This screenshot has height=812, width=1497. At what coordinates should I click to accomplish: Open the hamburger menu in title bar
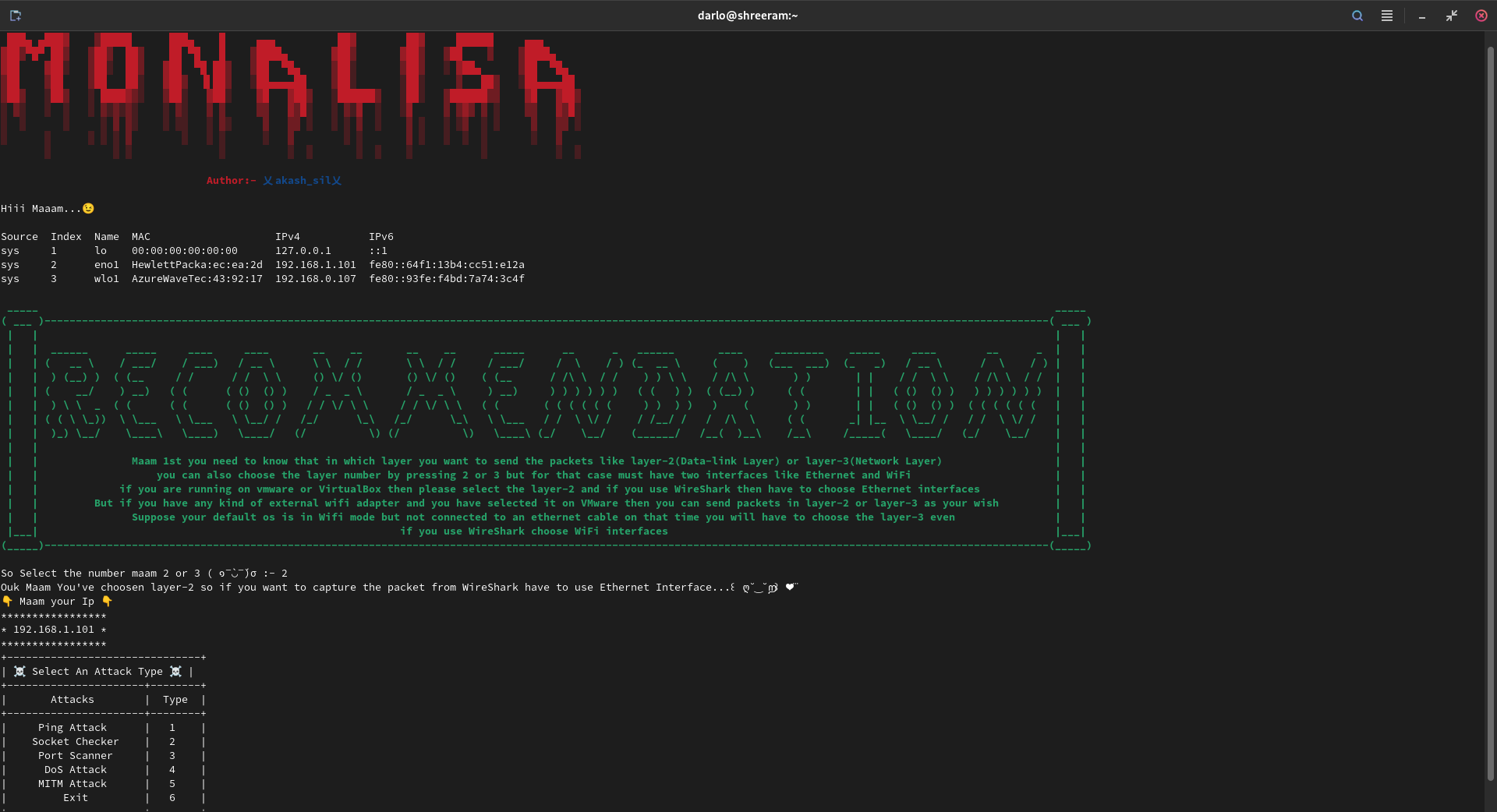[x=1387, y=16]
